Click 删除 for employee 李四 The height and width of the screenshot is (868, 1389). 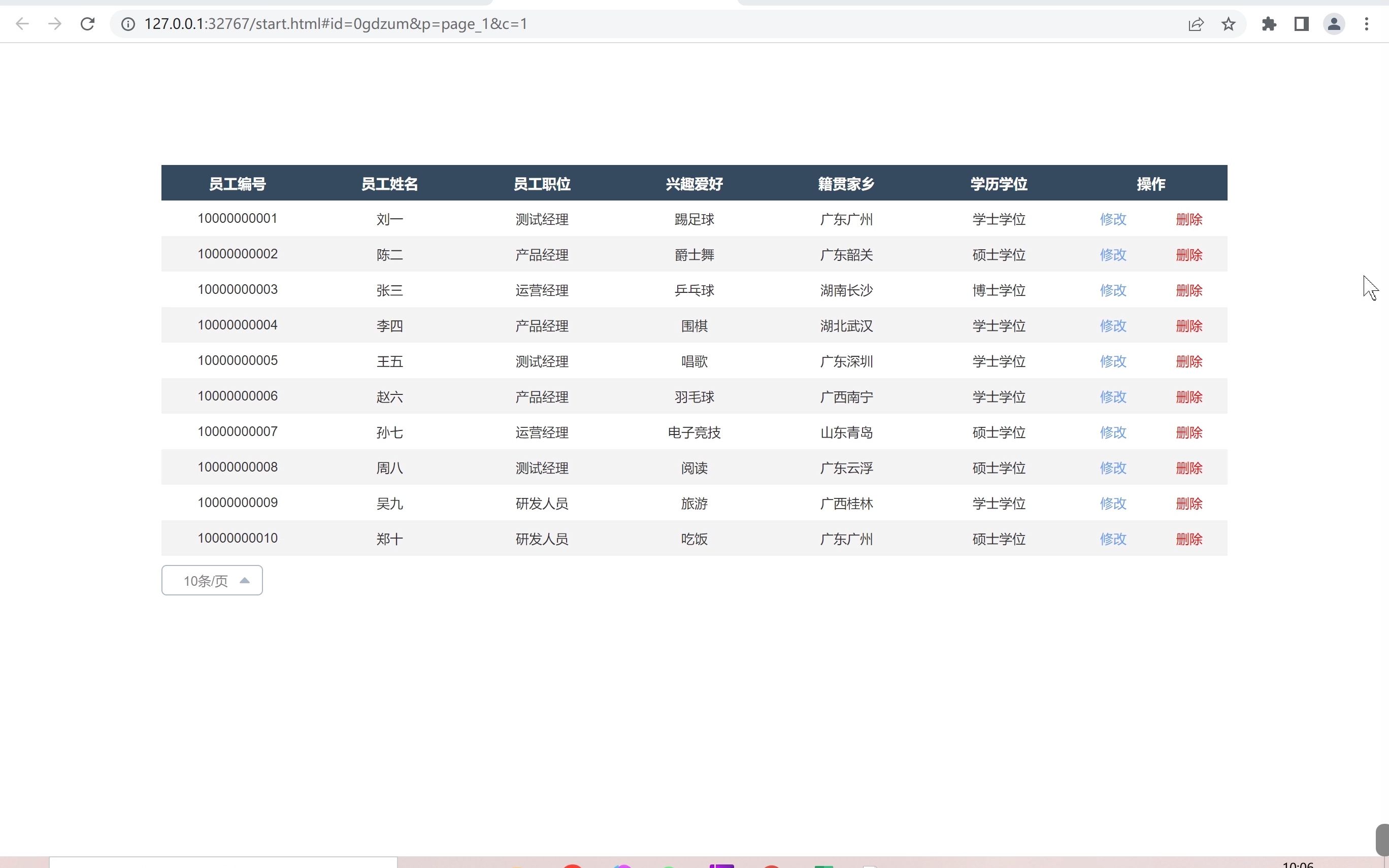pyautogui.click(x=1188, y=326)
